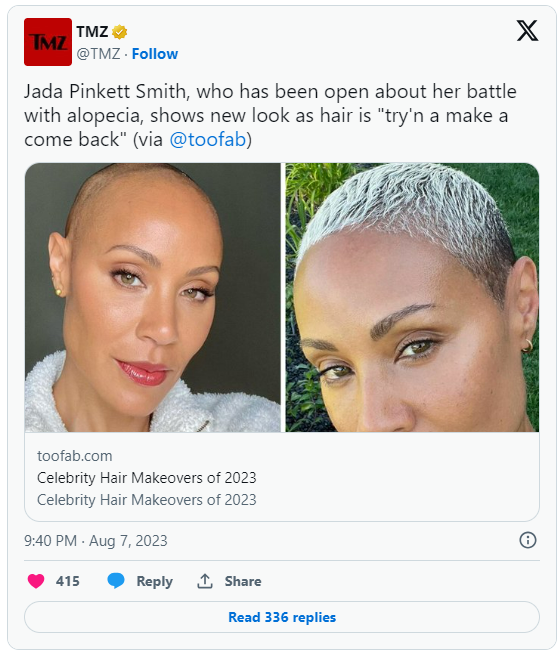The height and width of the screenshot is (656, 558).
Task: Click the @TMZ handle
Action: pos(98,54)
